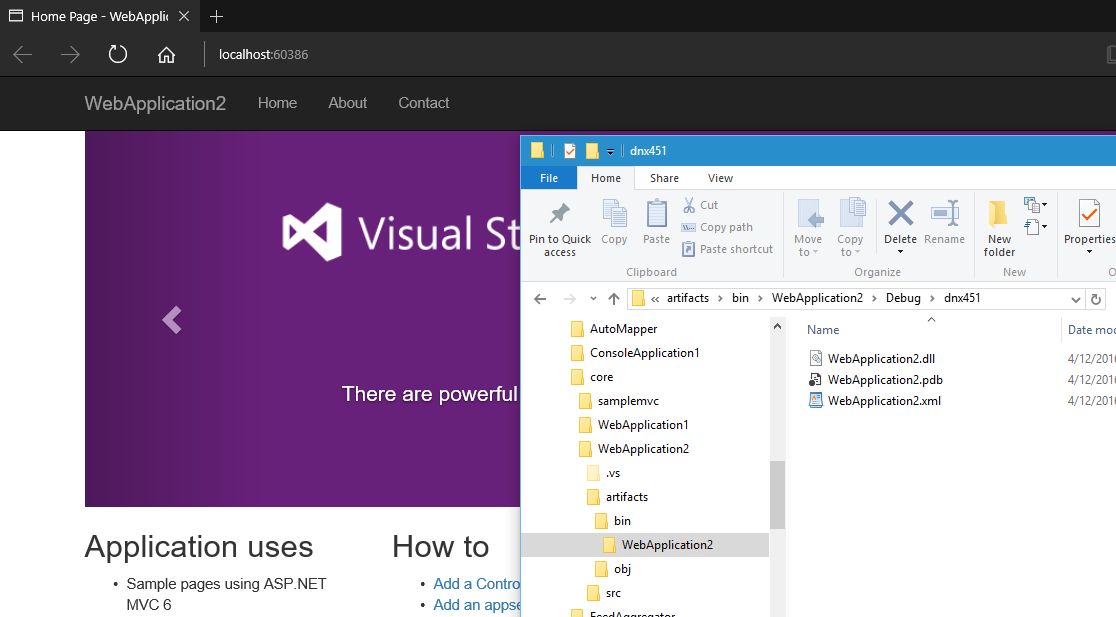Open the View ribbon tab
Viewport: 1116px width, 617px height.
point(720,178)
